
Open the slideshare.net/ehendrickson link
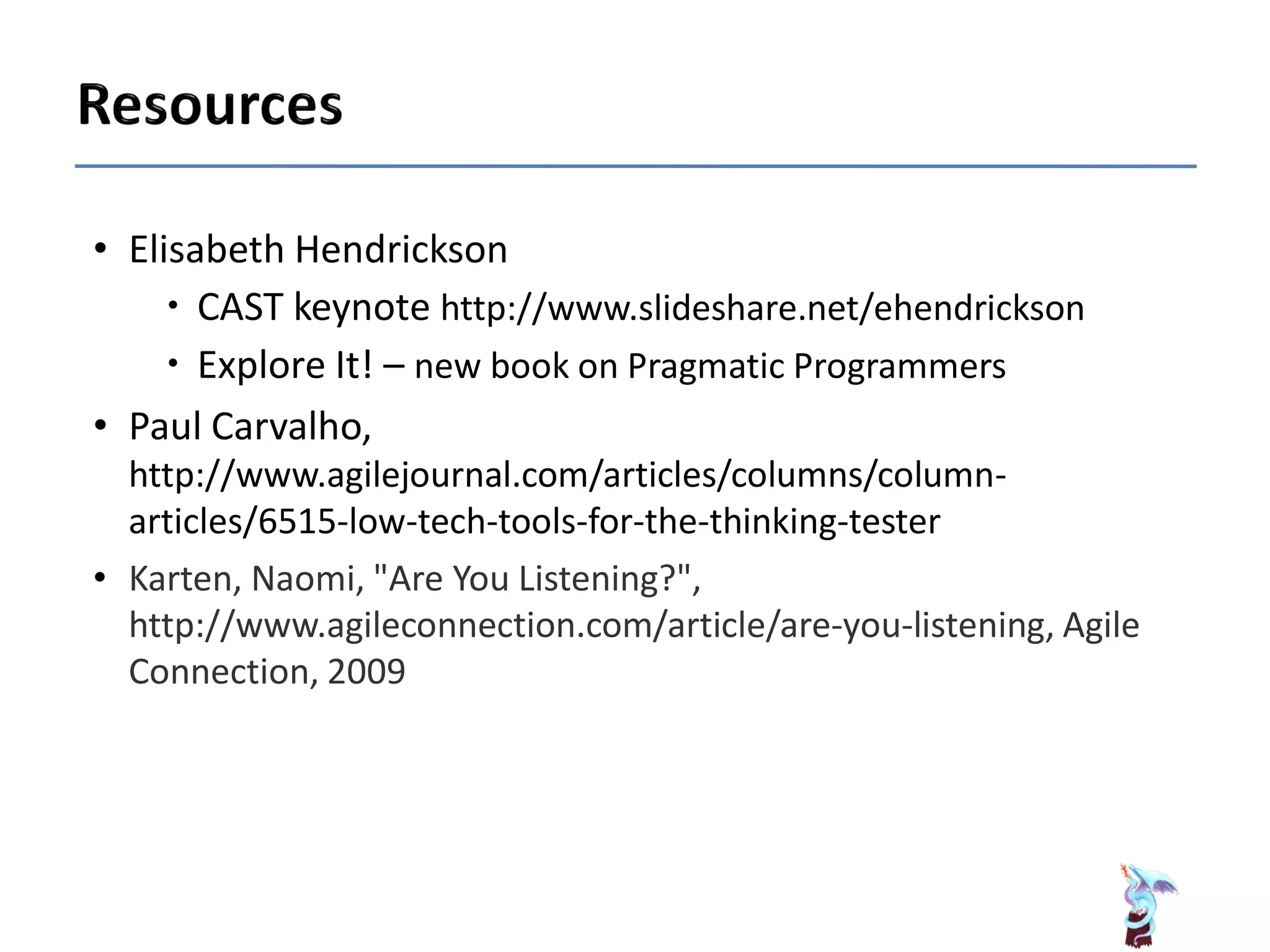762,308
